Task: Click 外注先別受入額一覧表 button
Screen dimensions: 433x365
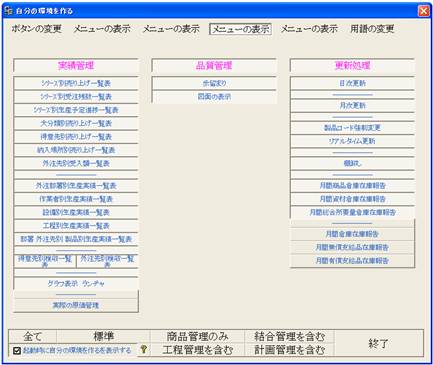Action: (76, 163)
